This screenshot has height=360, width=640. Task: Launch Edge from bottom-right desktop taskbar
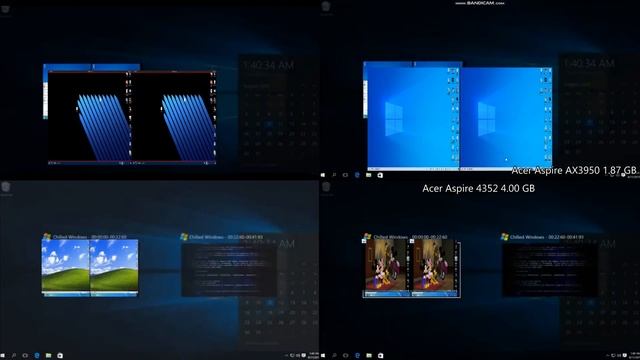357,356
